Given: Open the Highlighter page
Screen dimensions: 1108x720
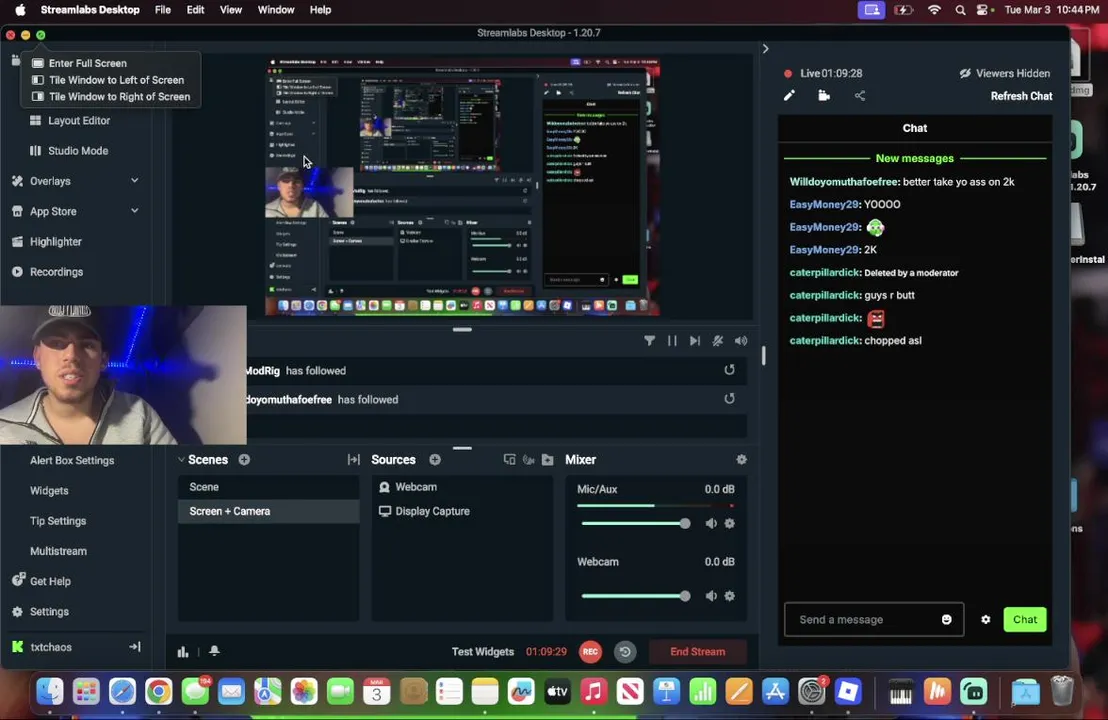Looking at the screenshot, I should point(47,242).
